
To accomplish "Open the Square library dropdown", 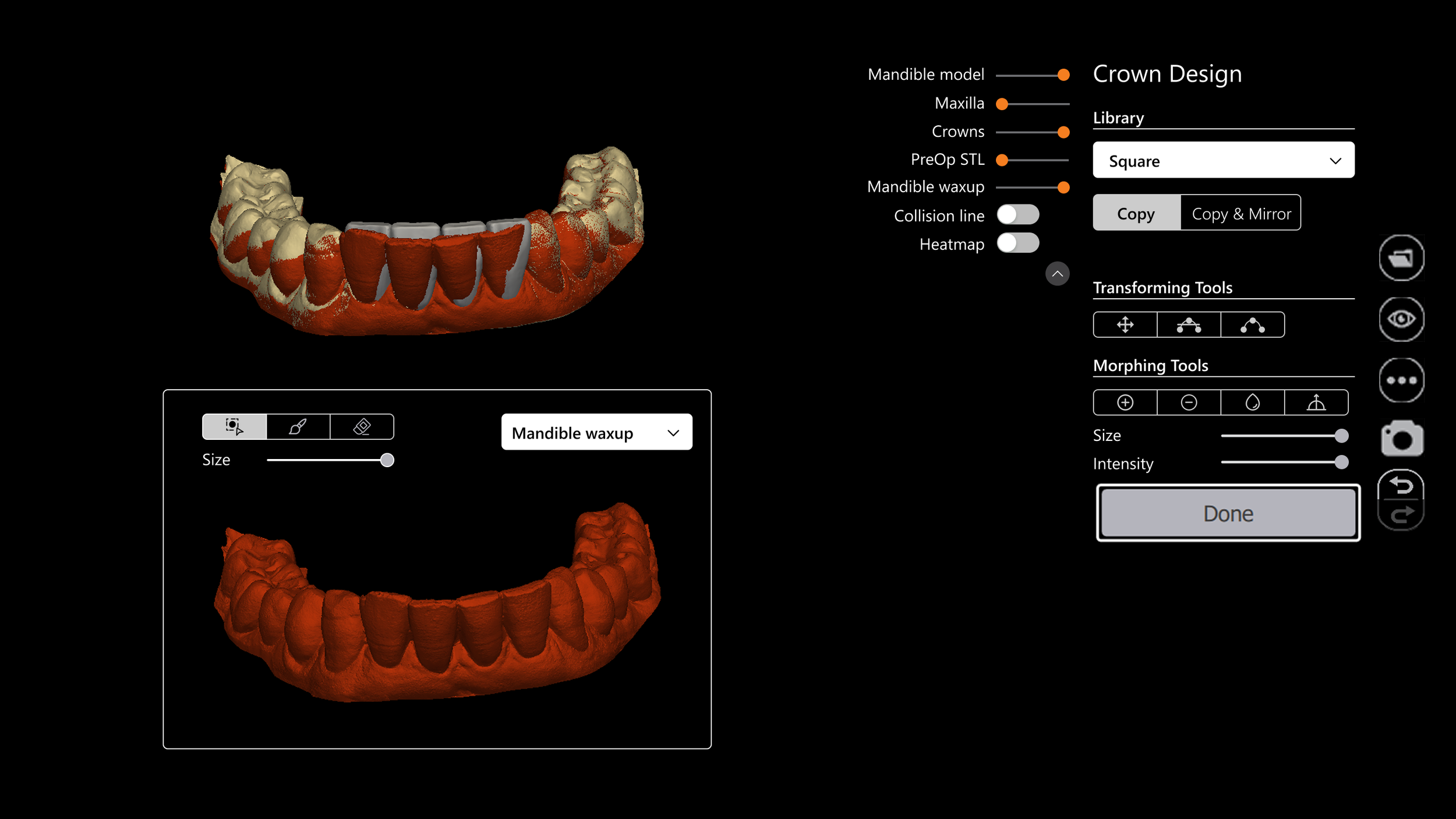I will [x=1223, y=160].
